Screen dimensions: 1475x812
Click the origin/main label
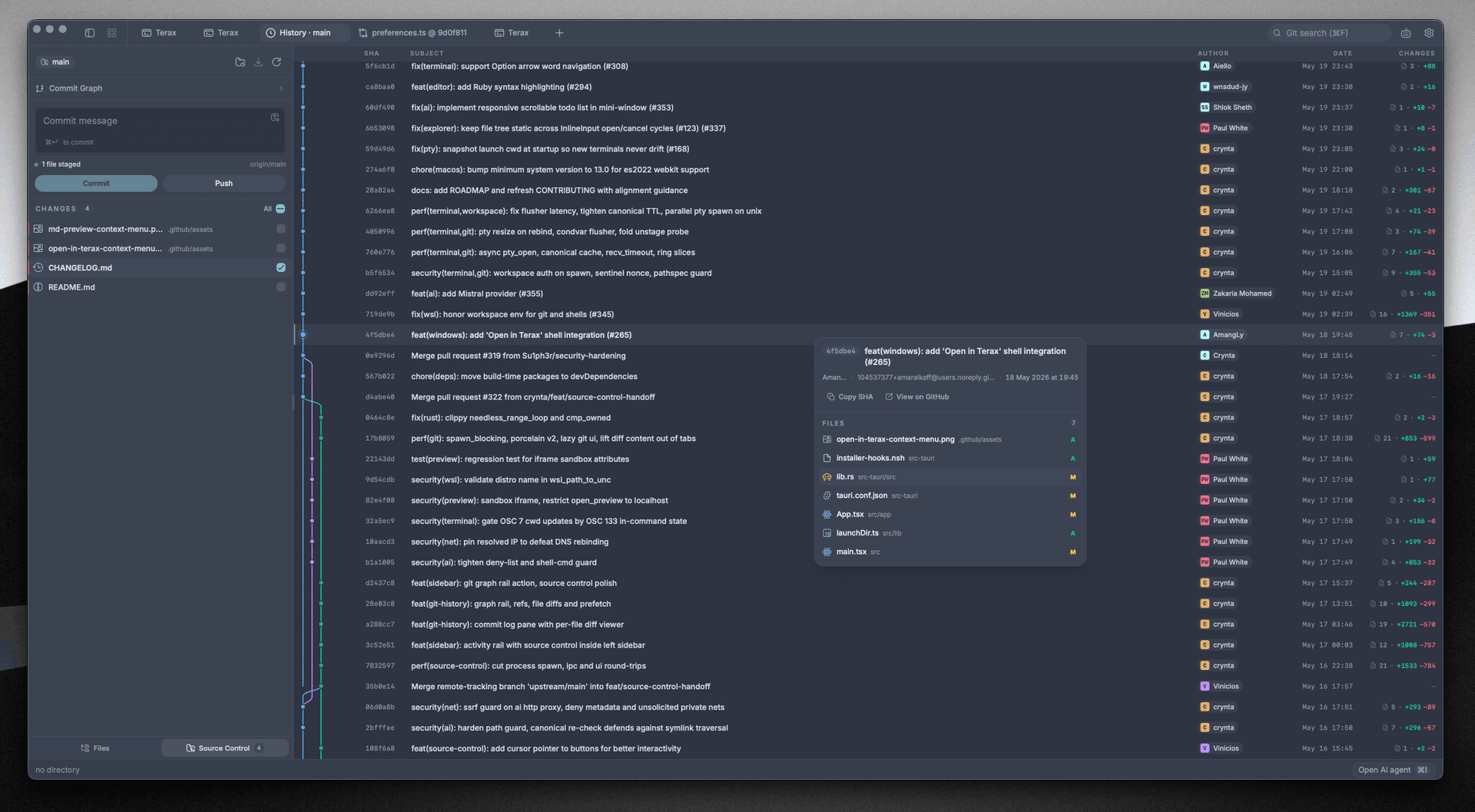[267, 164]
